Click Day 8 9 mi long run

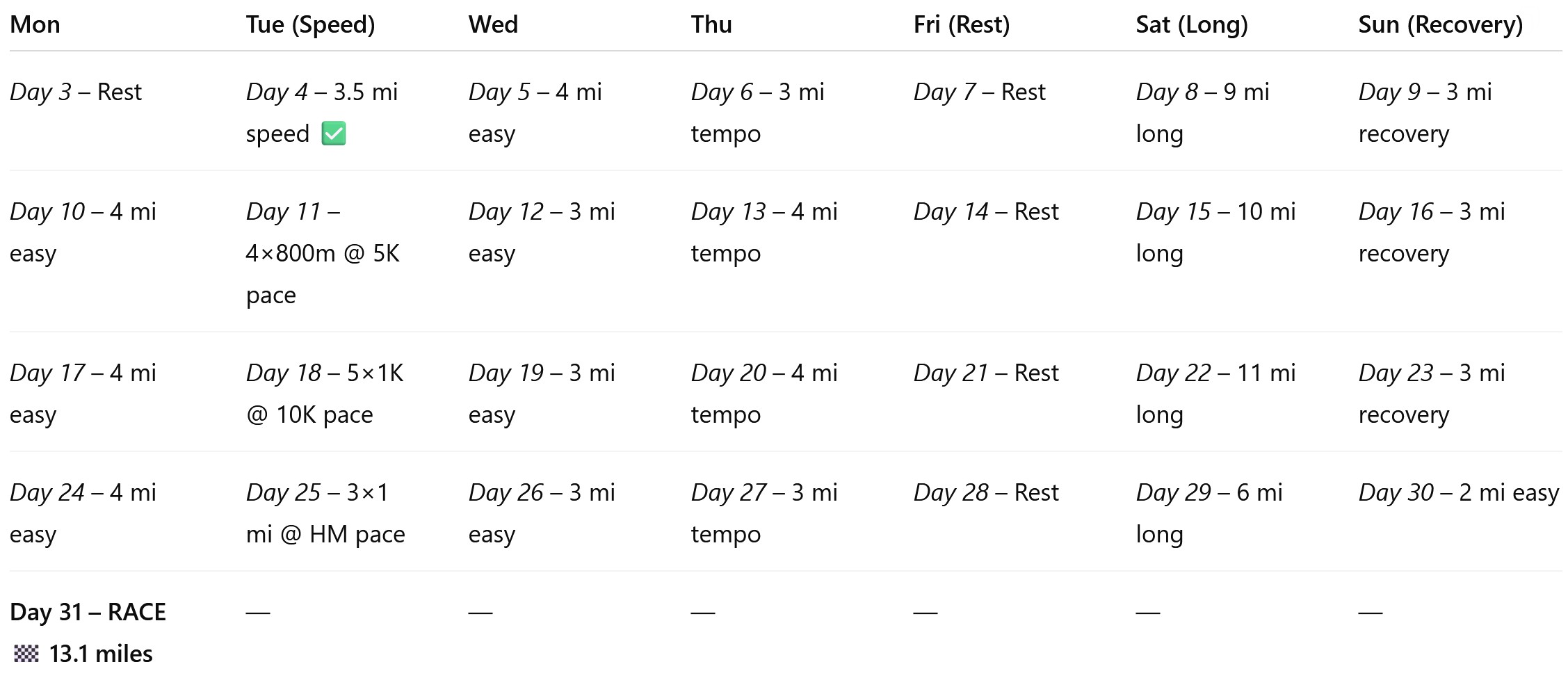(1202, 113)
